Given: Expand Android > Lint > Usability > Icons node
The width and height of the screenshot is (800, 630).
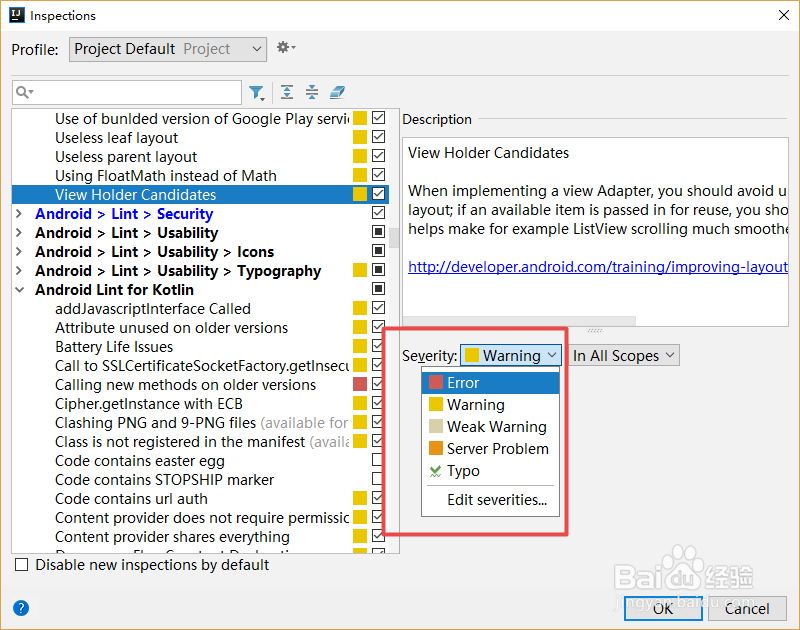Looking at the screenshot, I should click(19, 251).
